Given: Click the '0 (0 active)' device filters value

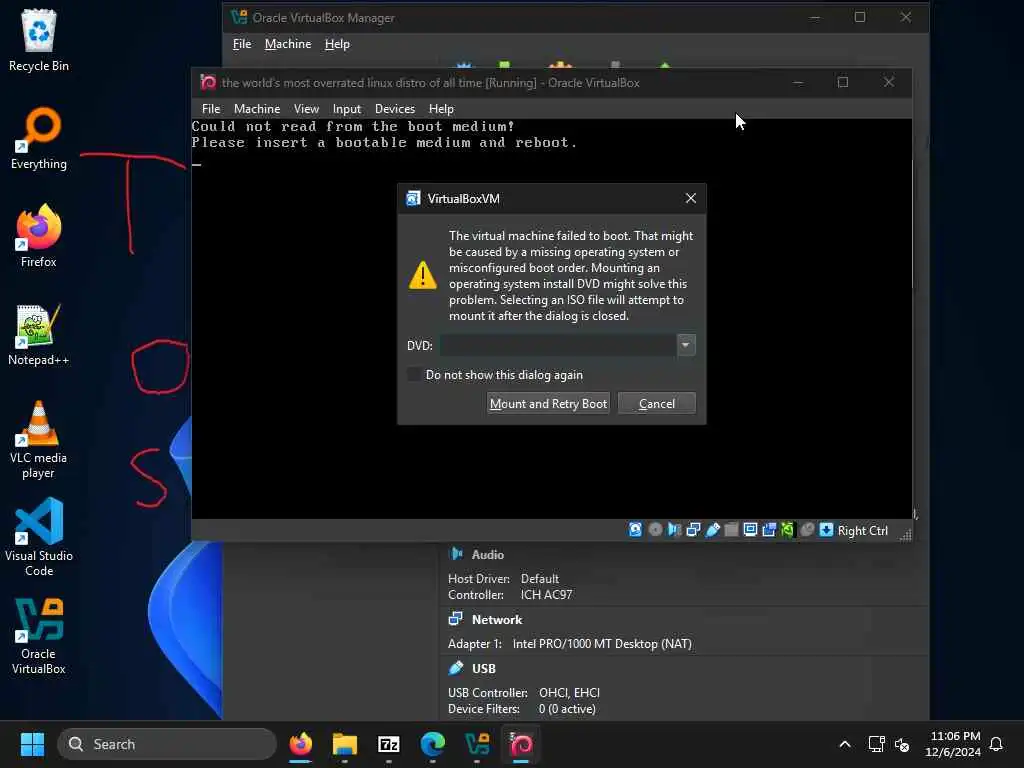Looking at the screenshot, I should click(567, 709).
